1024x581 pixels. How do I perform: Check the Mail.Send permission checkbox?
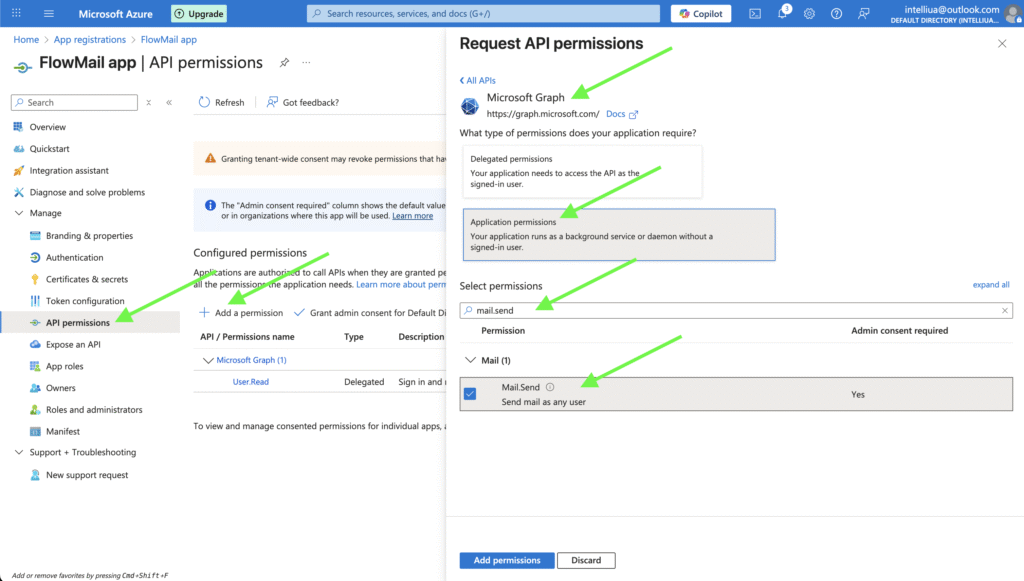tap(470, 394)
